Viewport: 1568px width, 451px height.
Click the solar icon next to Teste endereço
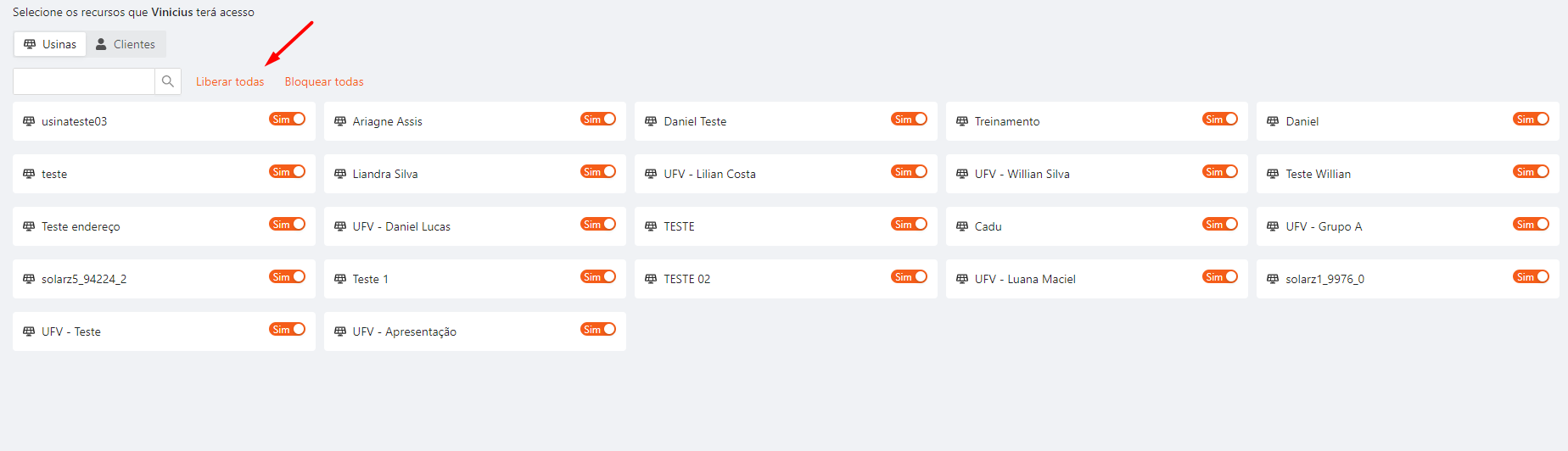point(29,226)
